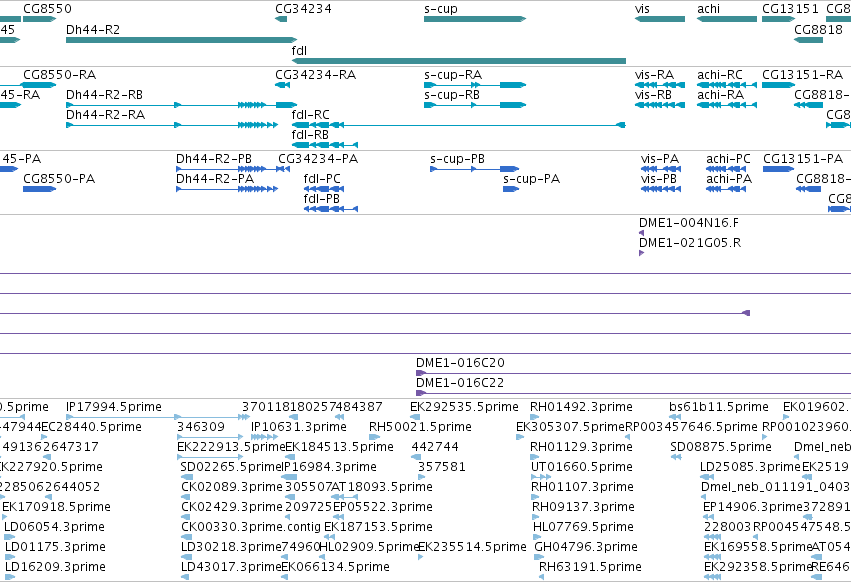Screen dimensions: 851x582
Task: Click EST SD08875.5prime
Action: click(x=721, y=447)
